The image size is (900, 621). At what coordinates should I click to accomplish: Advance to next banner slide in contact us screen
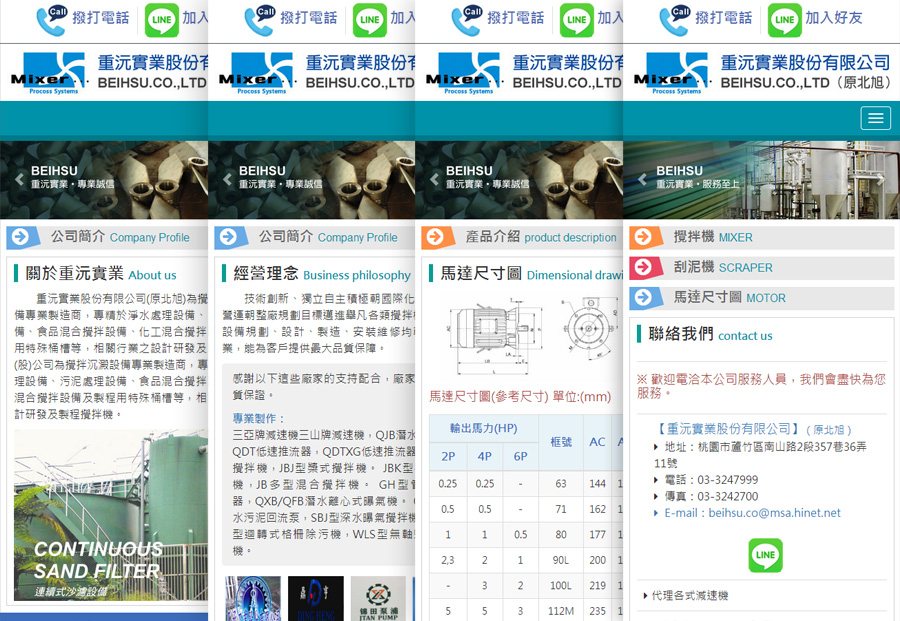[881, 180]
